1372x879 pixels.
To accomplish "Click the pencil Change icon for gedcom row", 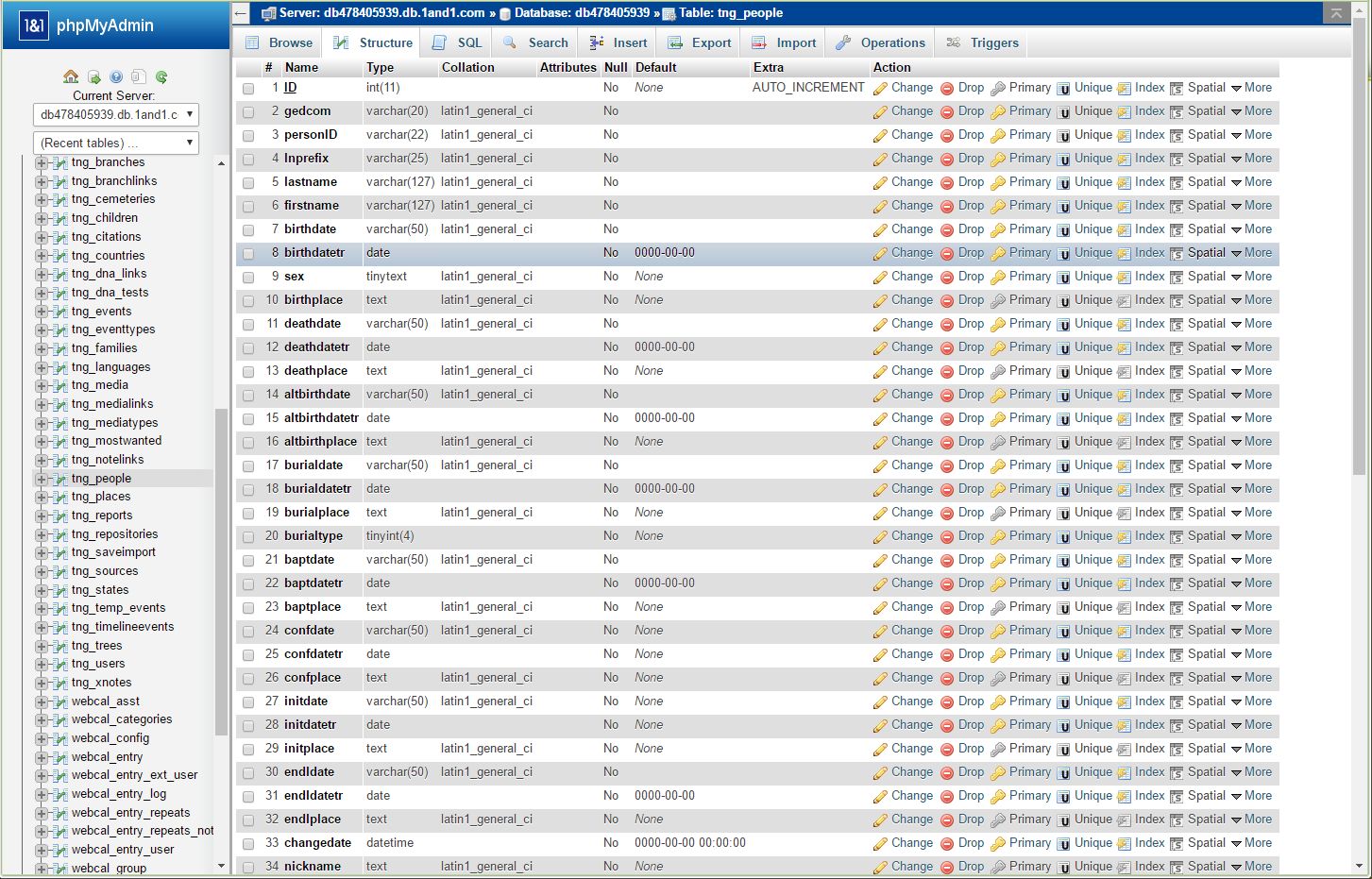I will tap(880, 111).
